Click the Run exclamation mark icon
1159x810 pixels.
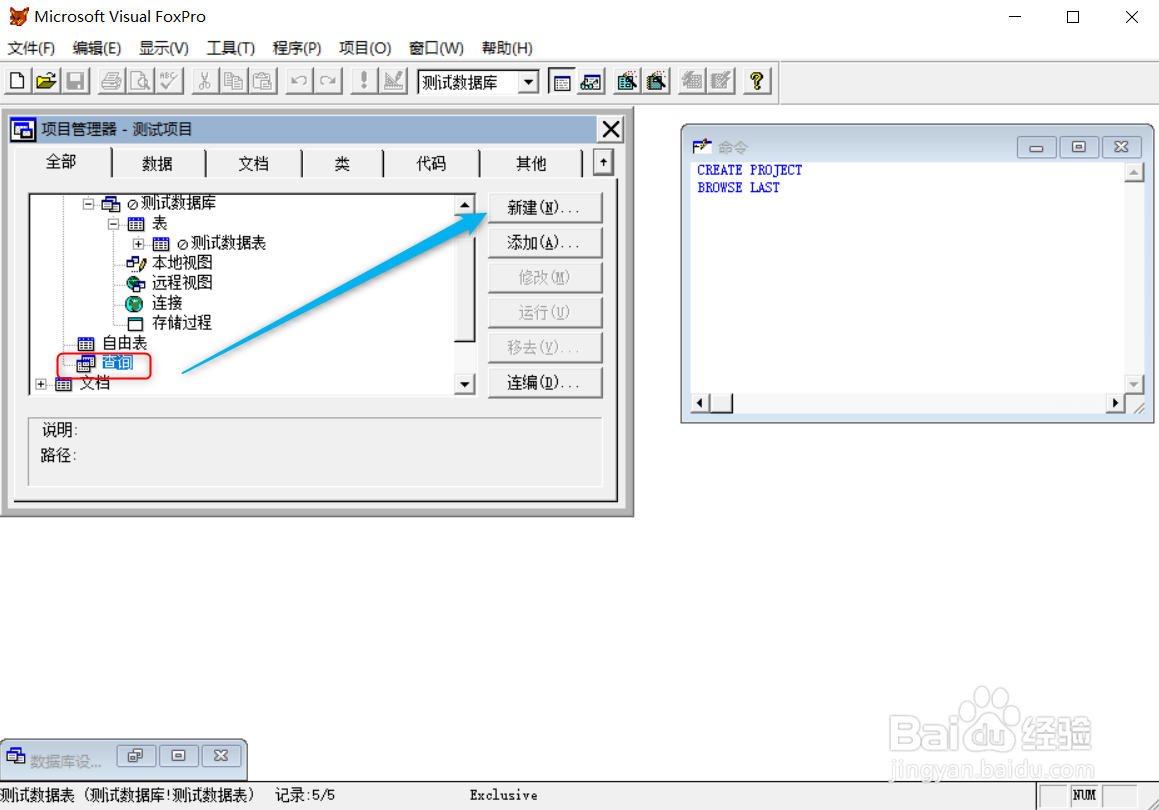pos(364,81)
